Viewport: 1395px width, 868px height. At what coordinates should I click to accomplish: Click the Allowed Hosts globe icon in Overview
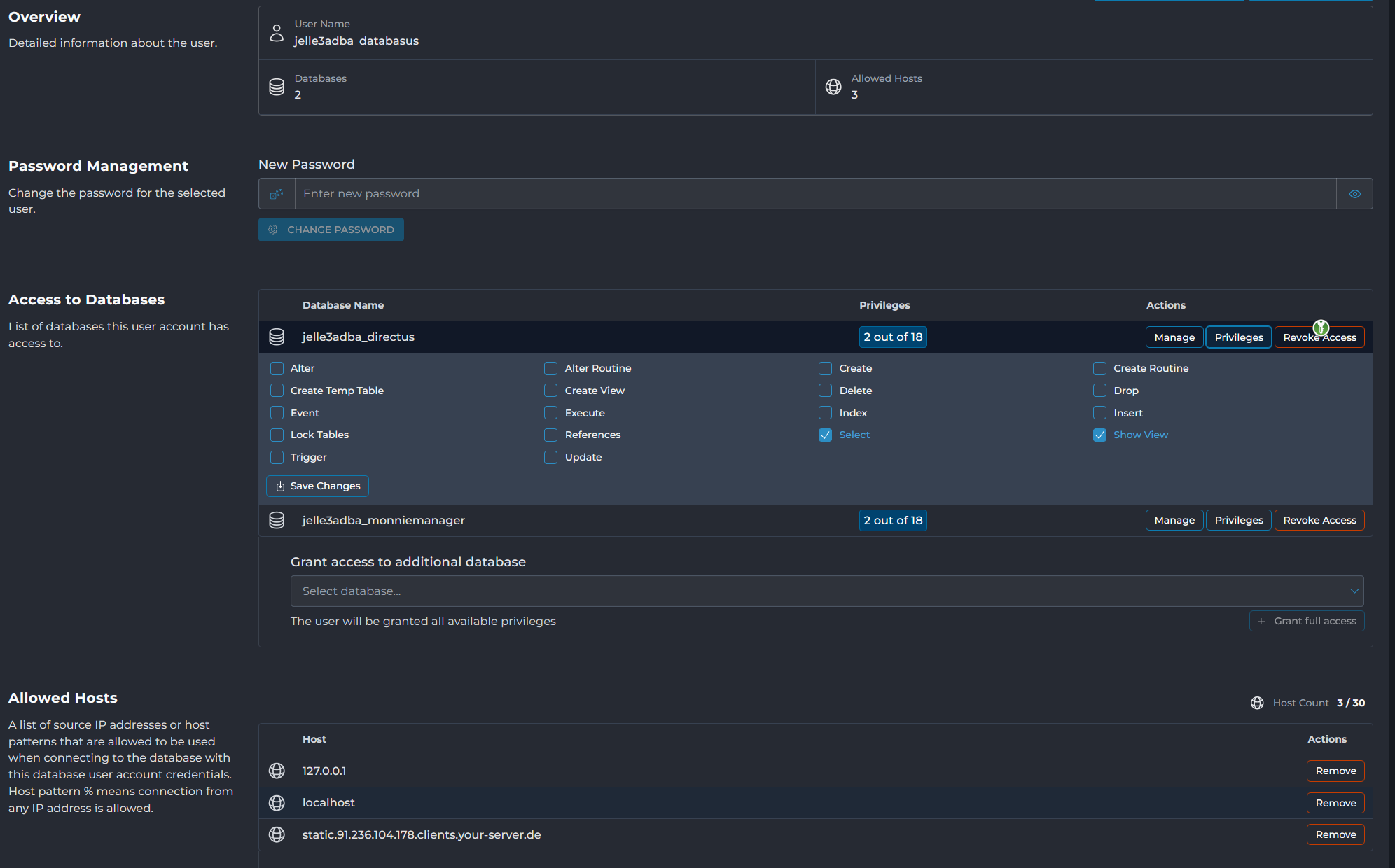click(x=833, y=87)
